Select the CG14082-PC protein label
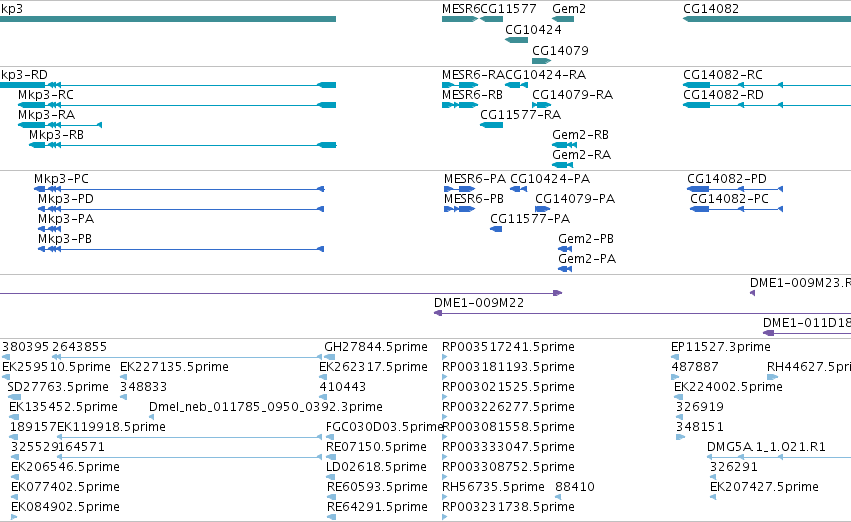Screen dimensions: 851x522 coord(729,199)
